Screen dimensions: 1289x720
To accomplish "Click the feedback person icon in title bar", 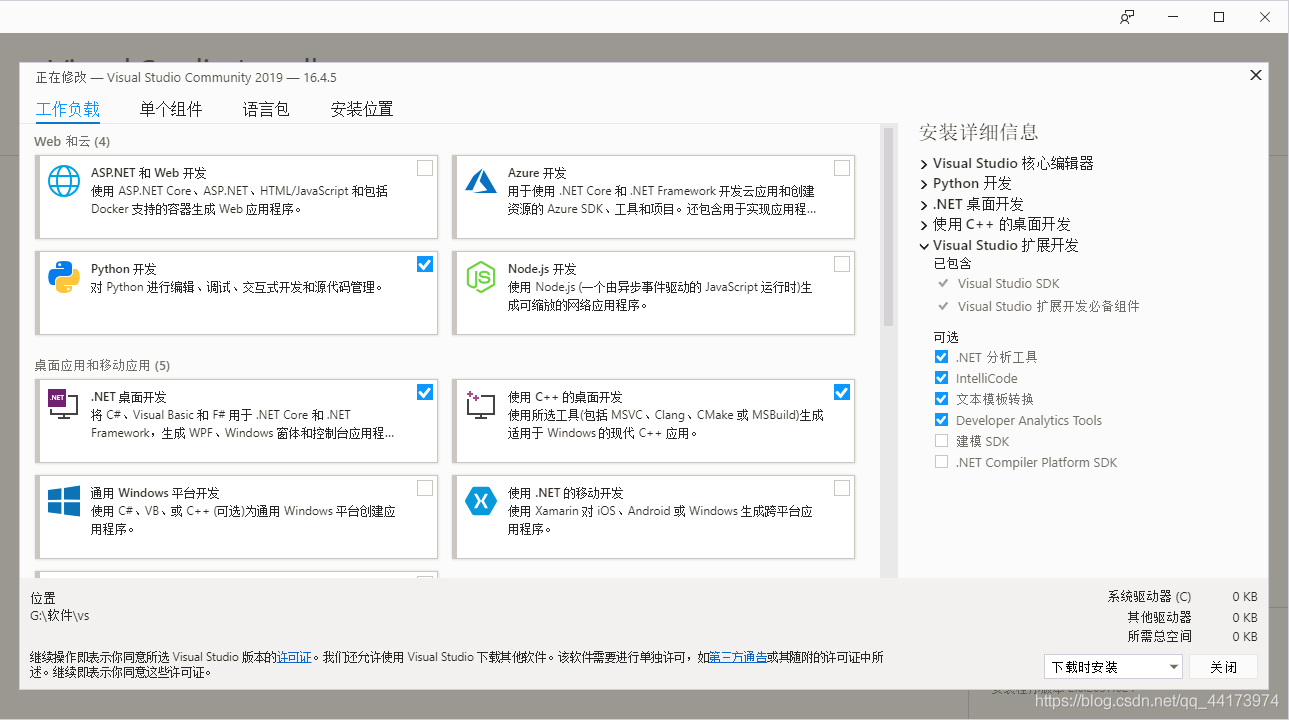I will click(1127, 16).
